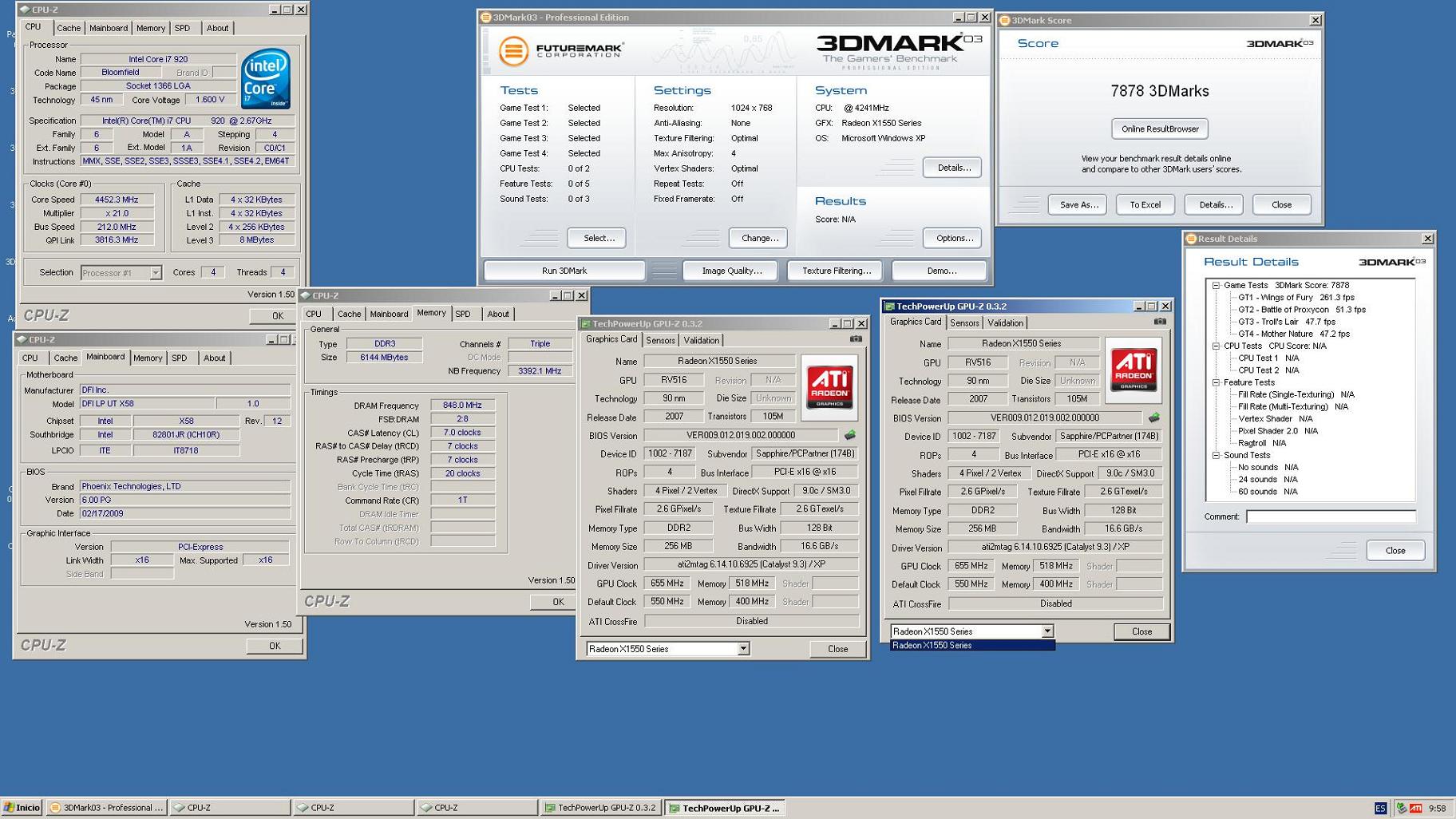Collapse the Feature Tests tree node
This screenshot has width=1456, height=819.
tap(1216, 382)
